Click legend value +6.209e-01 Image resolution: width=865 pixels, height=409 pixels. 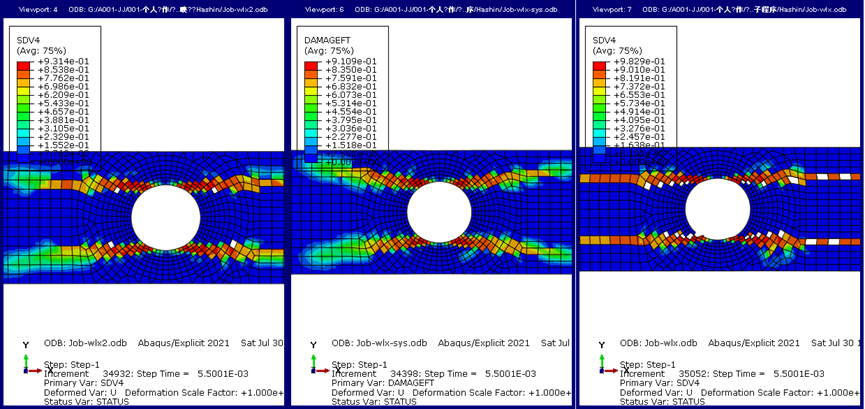62,95
